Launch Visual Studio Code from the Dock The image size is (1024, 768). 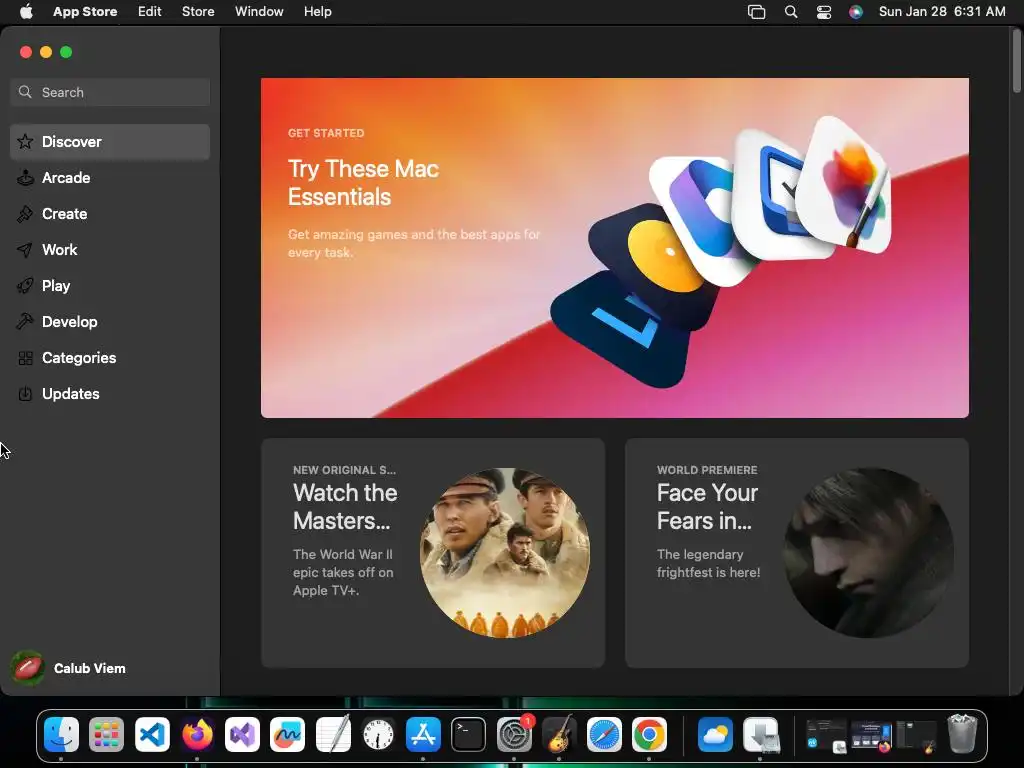click(x=152, y=734)
